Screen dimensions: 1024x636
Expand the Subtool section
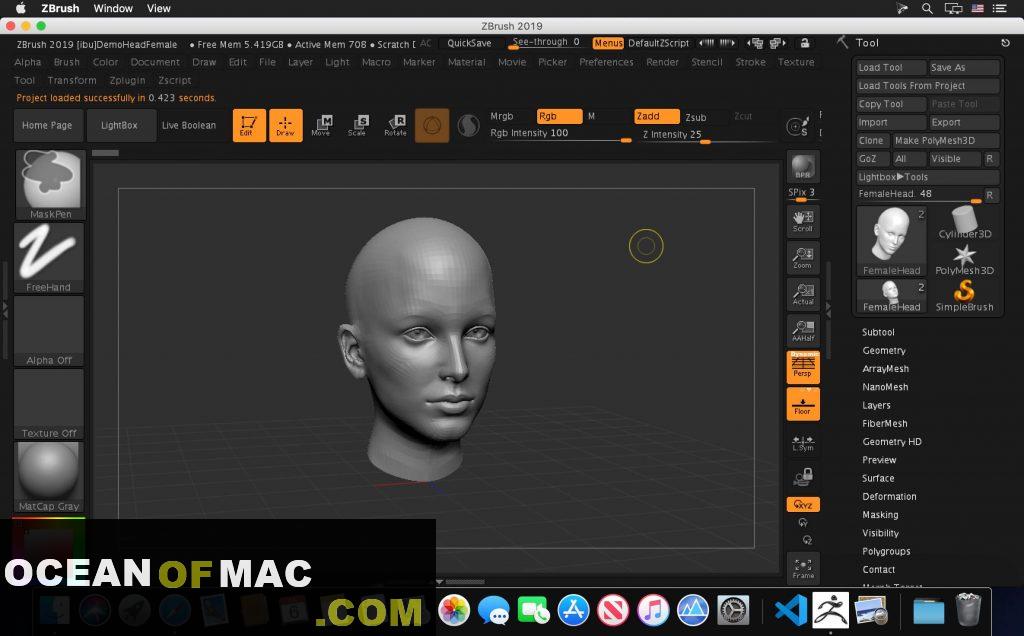click(878, 332)
